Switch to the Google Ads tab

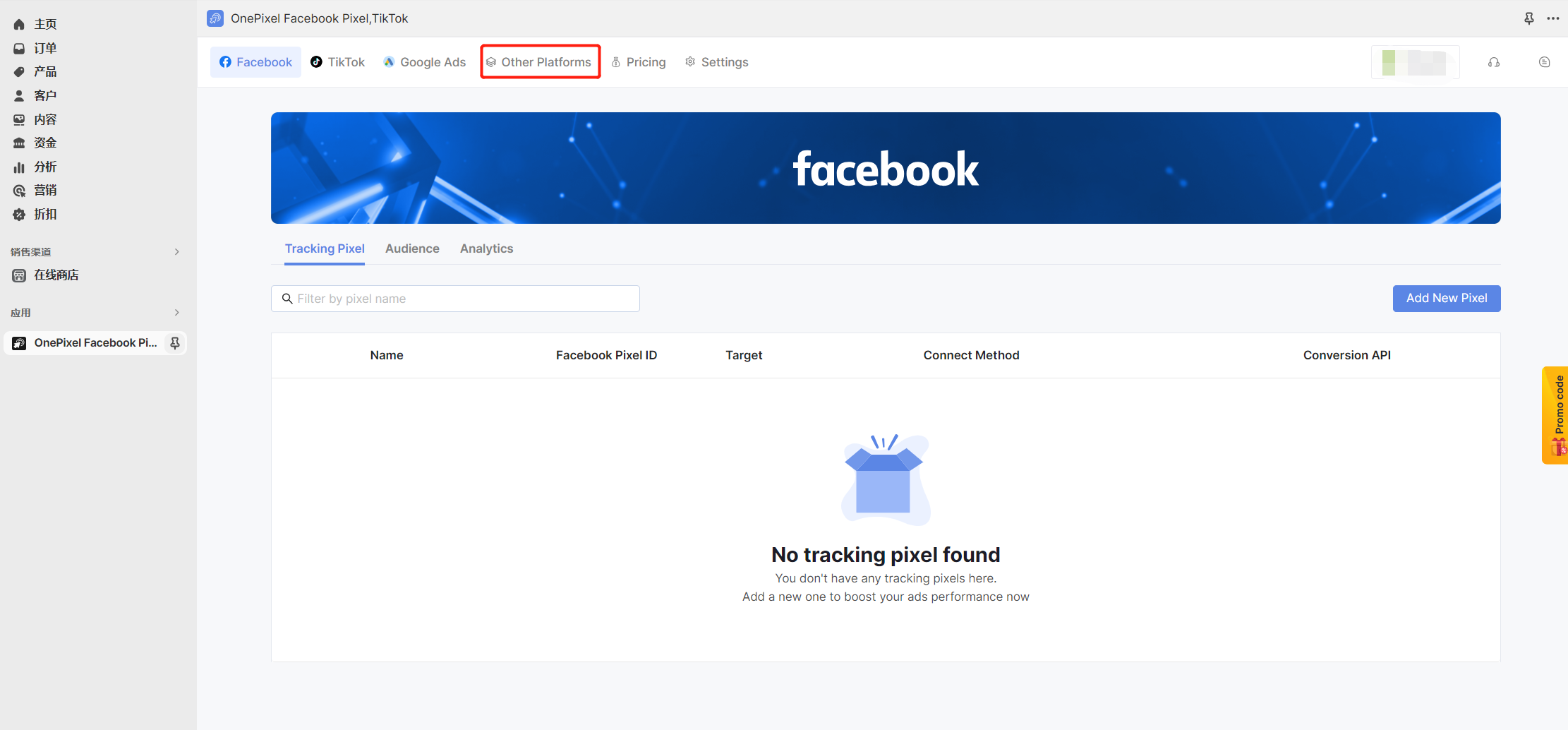coord(425,62)
